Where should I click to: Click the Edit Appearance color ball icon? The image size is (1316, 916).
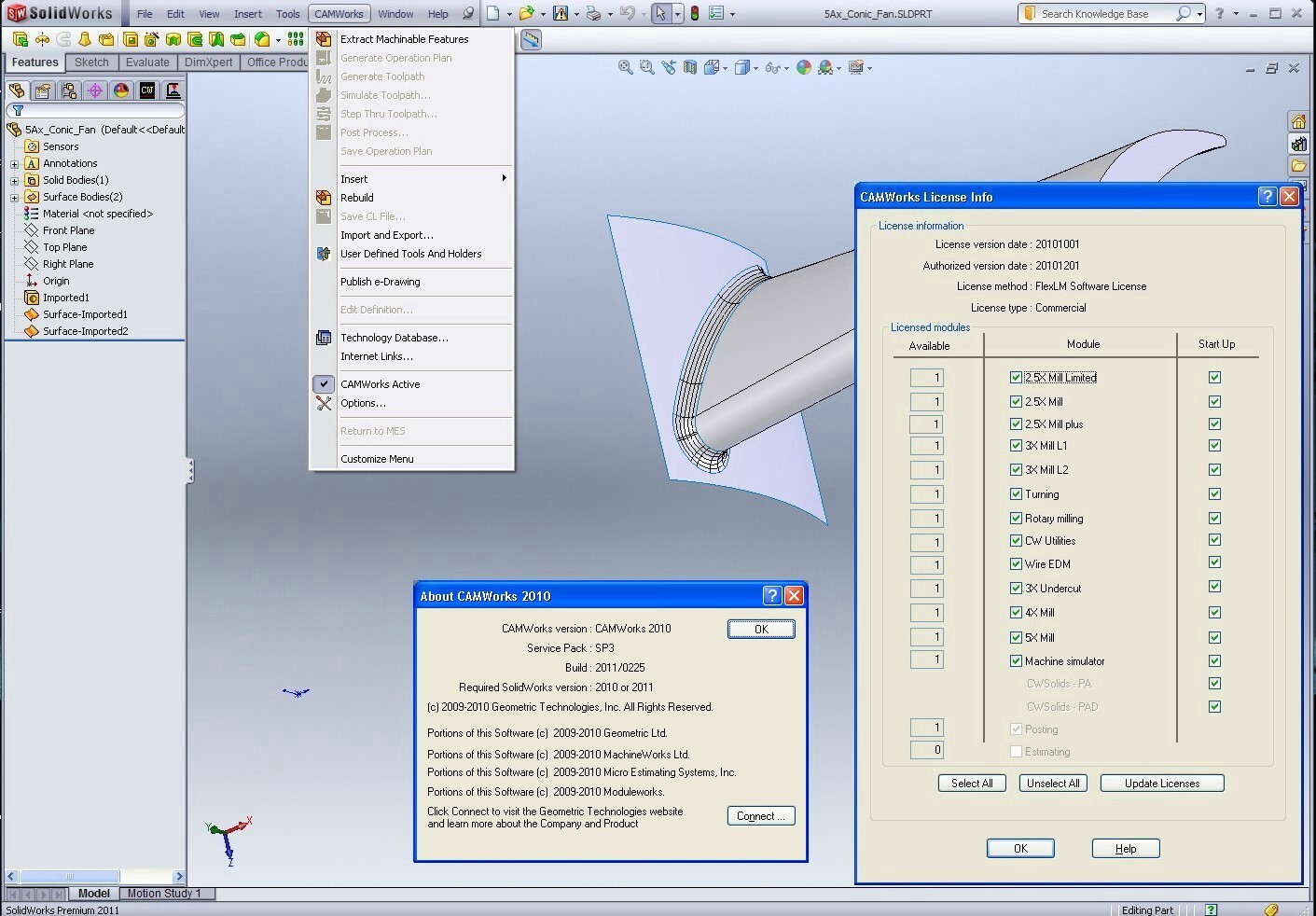coord(804,67)
